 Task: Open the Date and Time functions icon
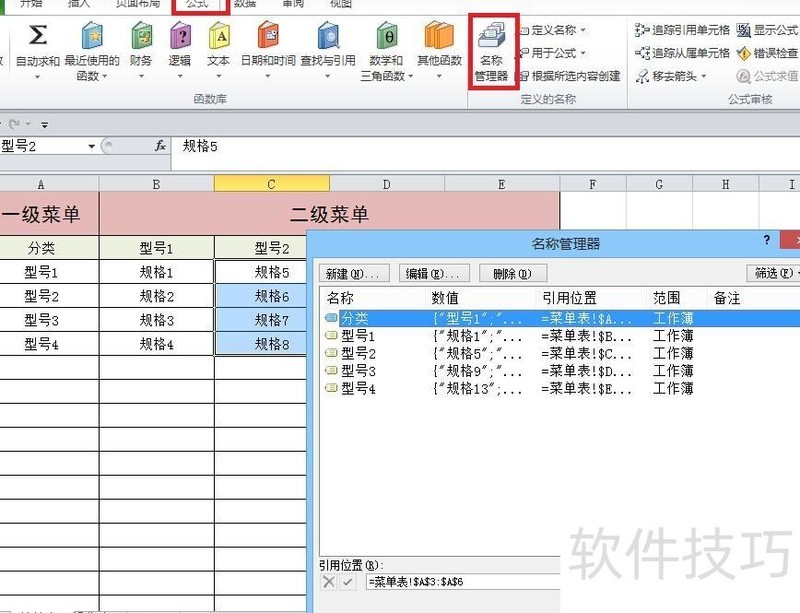pos(268,36)
